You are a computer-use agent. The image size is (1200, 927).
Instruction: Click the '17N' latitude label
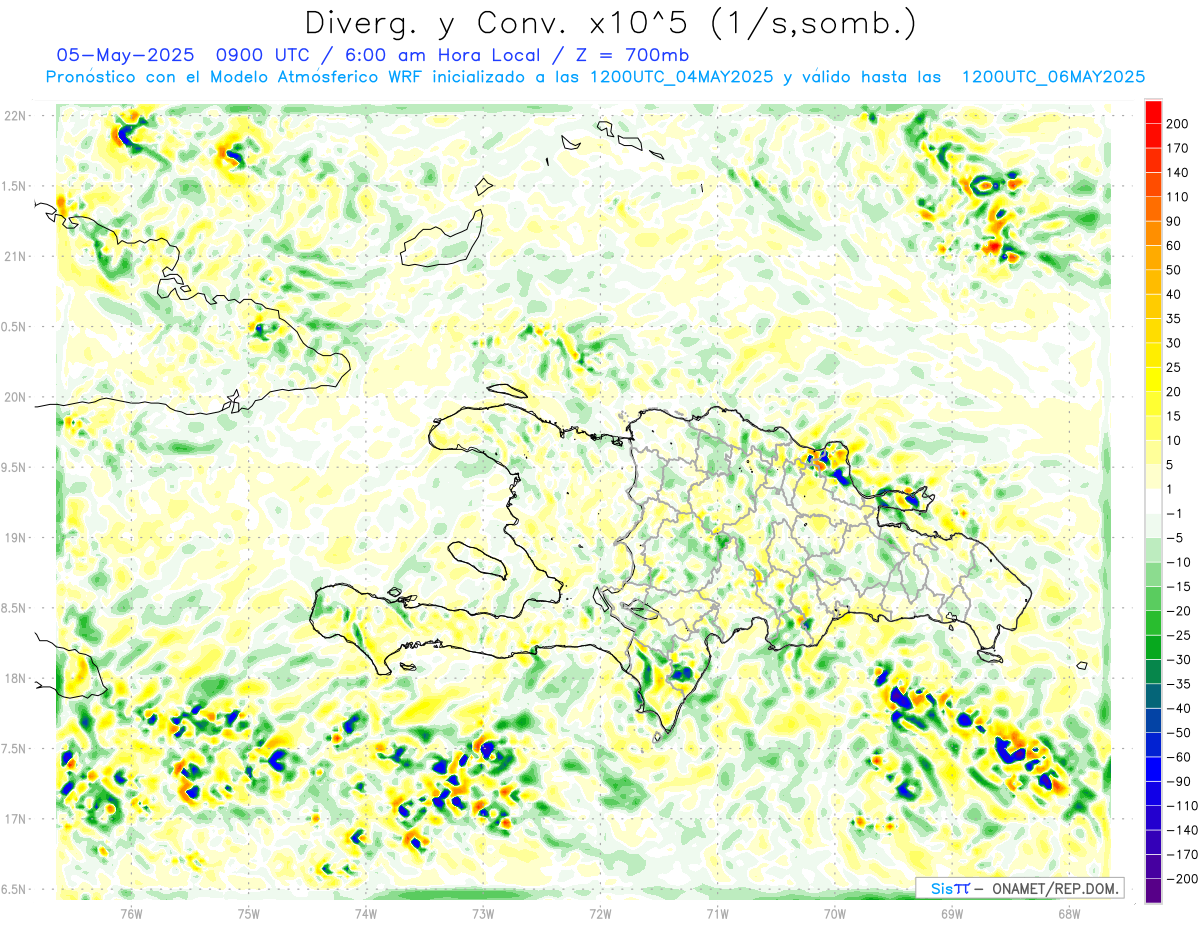15,819
